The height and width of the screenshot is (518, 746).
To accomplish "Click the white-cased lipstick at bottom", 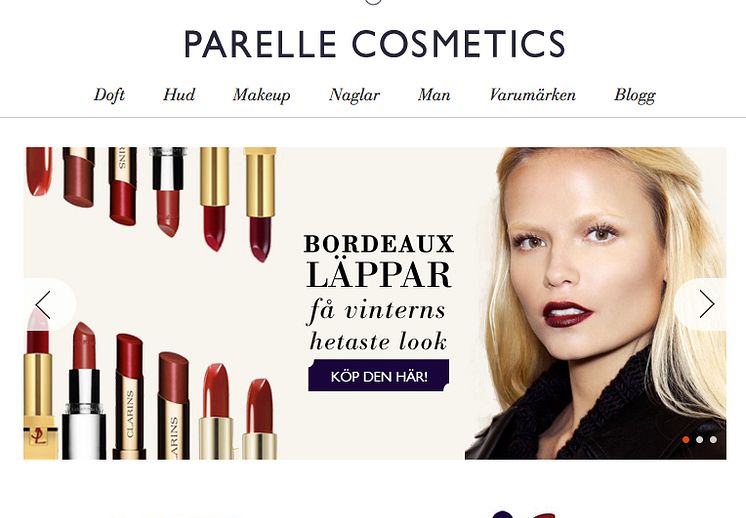I will point(84,391).
